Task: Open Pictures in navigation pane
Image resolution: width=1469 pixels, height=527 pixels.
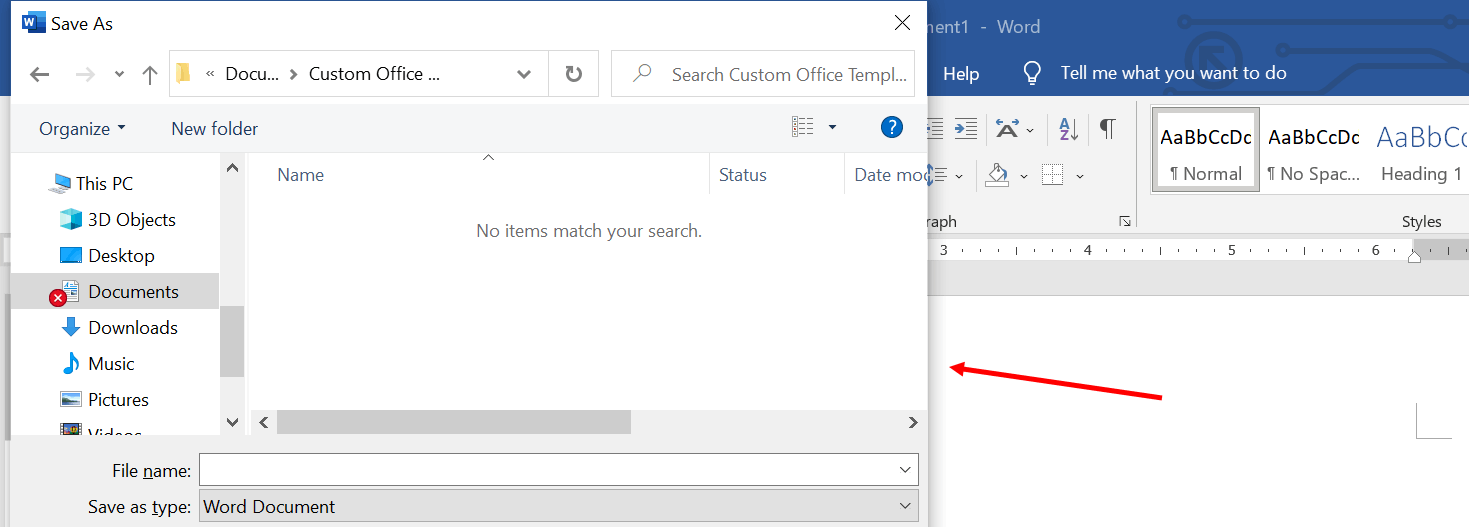Action: [118, 399]
